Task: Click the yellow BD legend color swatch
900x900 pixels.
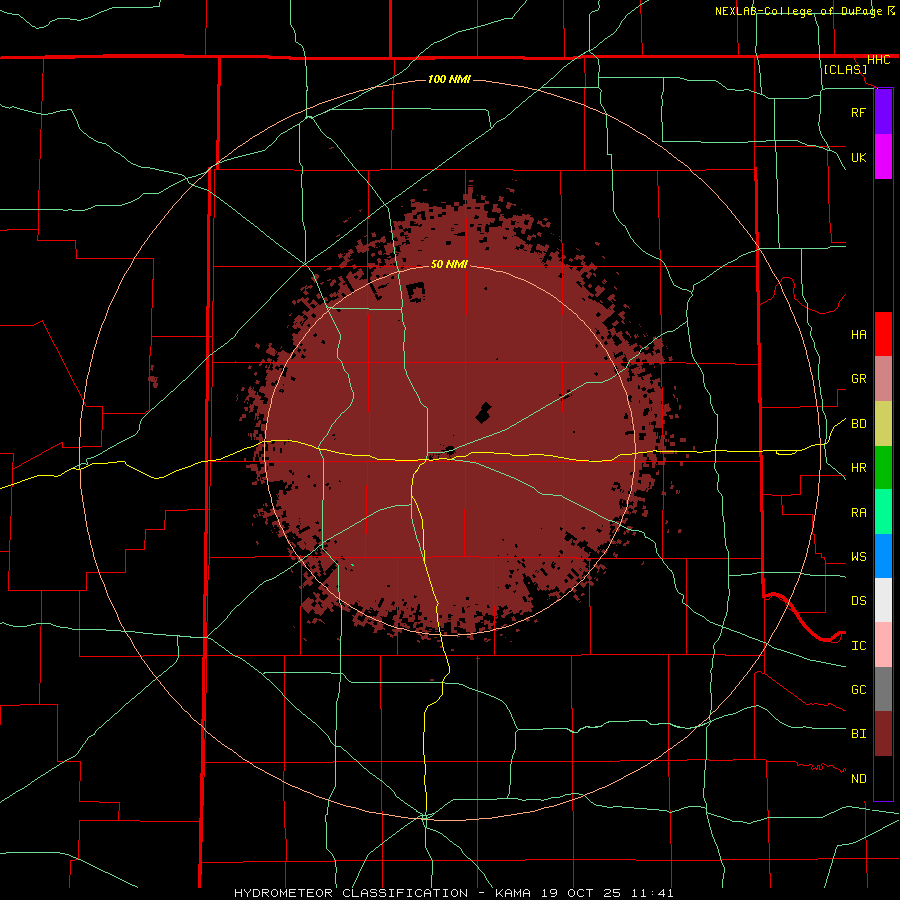Action: [x=883, y=424]
